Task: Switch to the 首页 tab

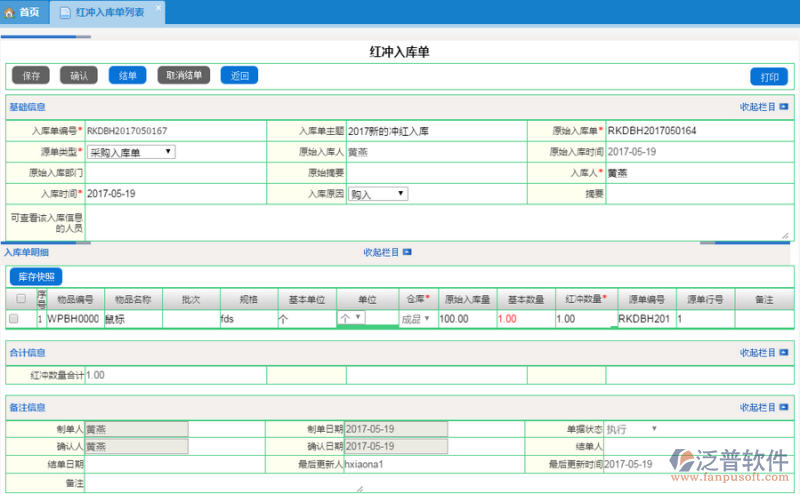Action: click(22, 12)
